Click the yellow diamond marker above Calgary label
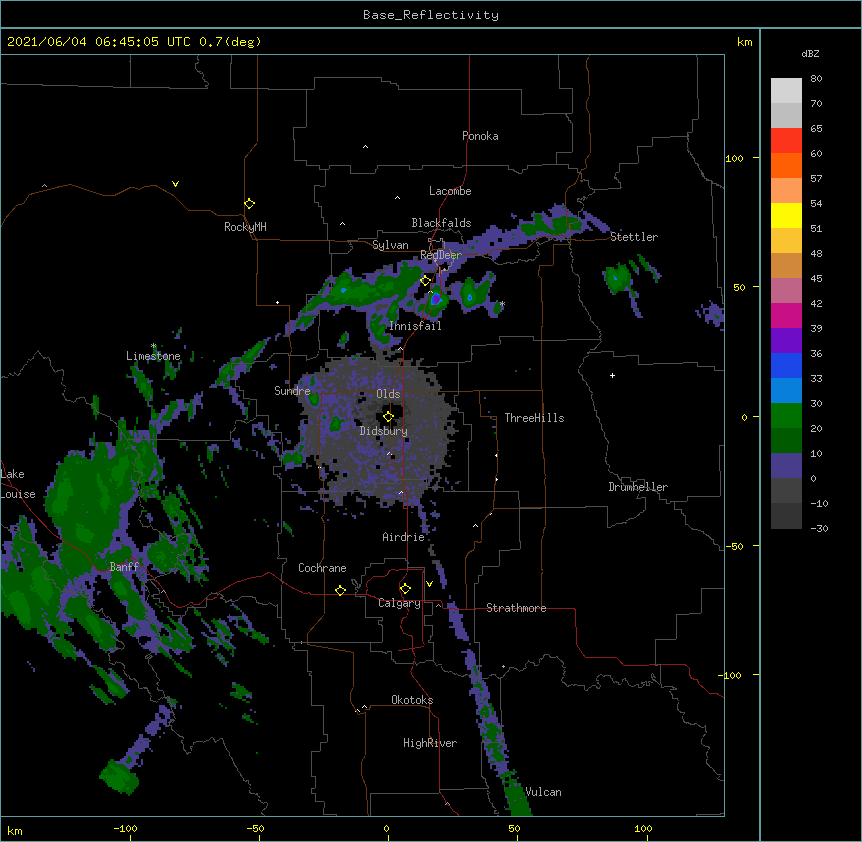Screen dimensions: 862x842 [x=405, y=589]
